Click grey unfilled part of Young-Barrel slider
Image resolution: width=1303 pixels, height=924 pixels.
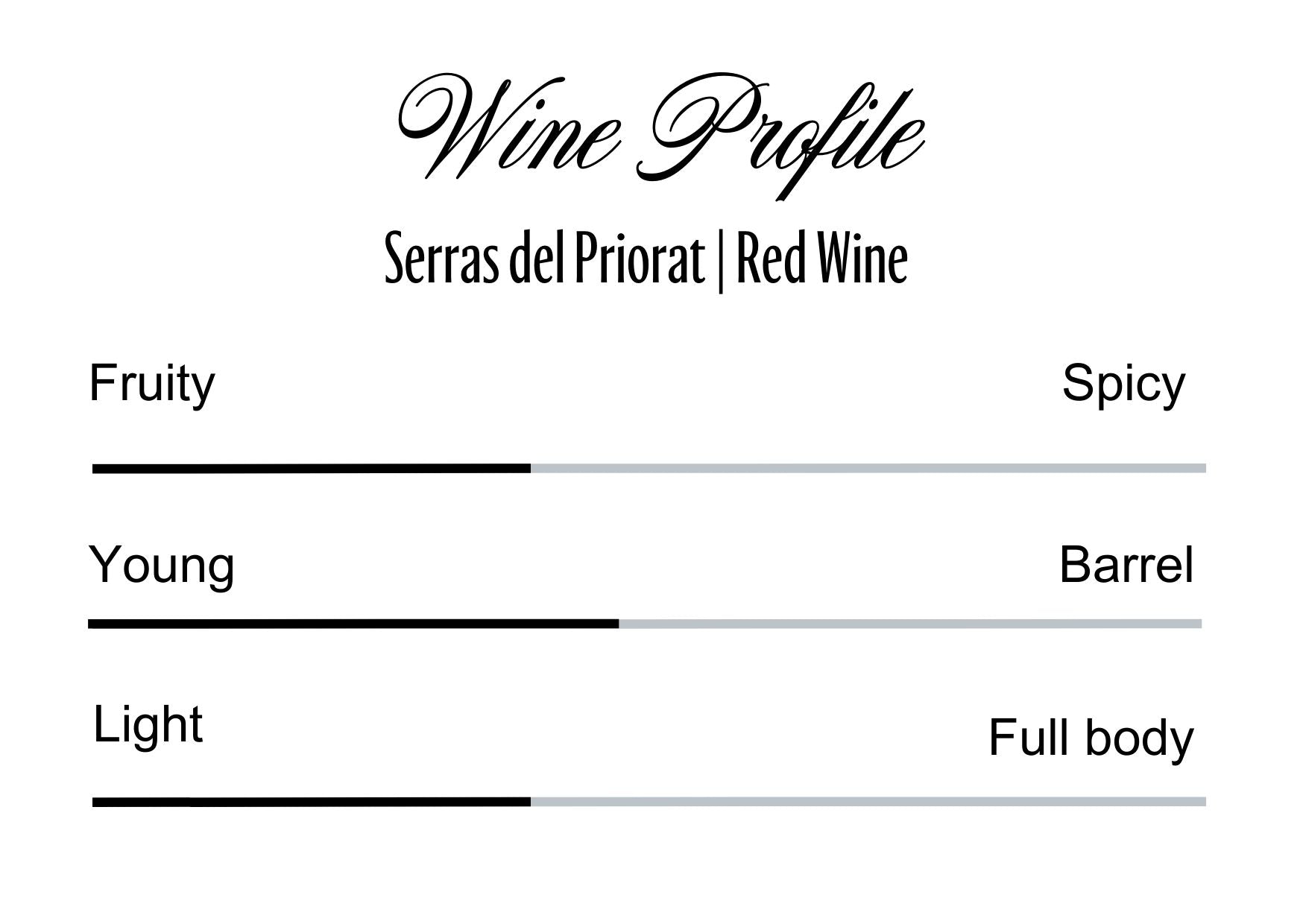909,624
